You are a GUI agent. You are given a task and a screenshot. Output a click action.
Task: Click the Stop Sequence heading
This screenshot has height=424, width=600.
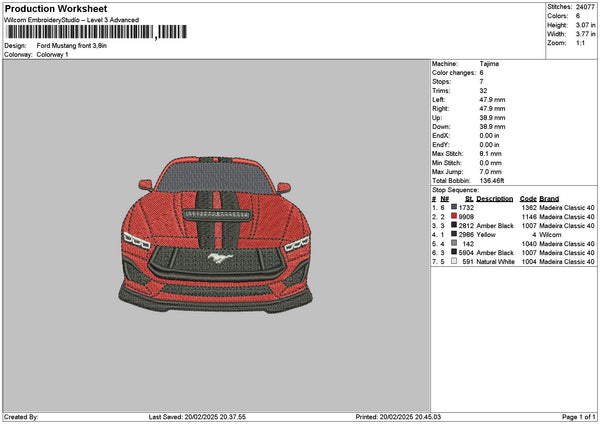click(455, 189)
